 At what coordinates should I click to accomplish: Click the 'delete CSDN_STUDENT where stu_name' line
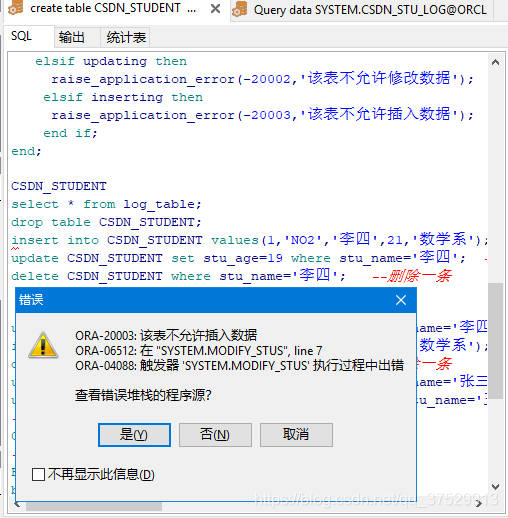(178, 276)
